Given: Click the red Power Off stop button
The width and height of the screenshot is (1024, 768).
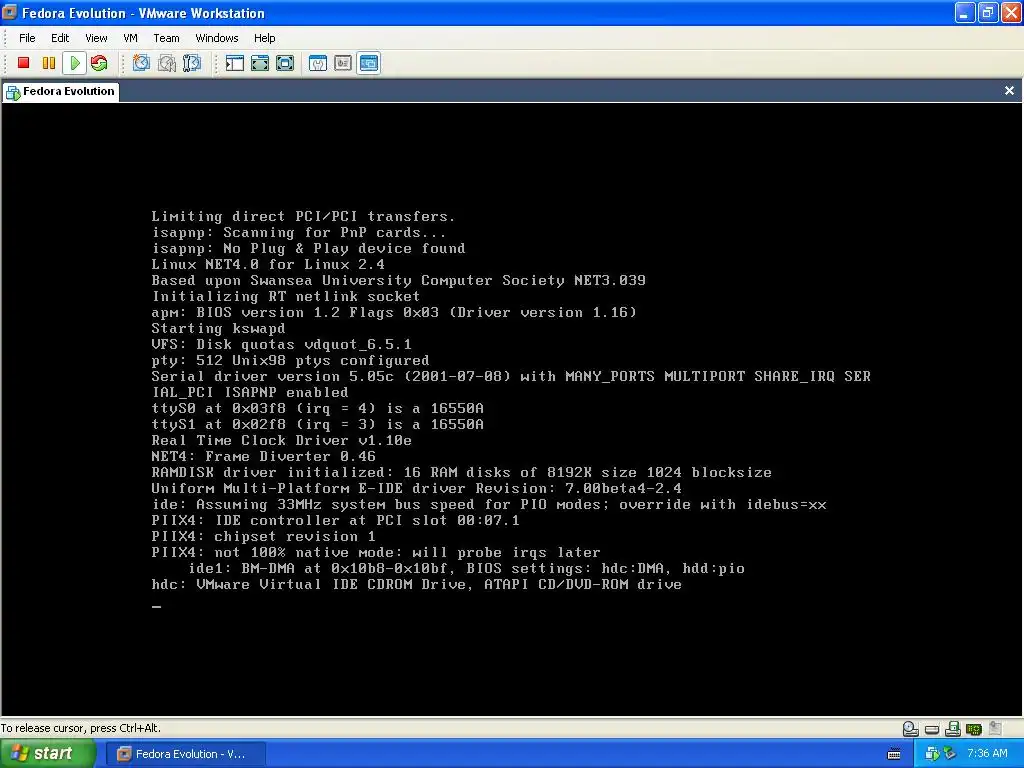Looking at the screenshot, I should (x=24, y=63).
